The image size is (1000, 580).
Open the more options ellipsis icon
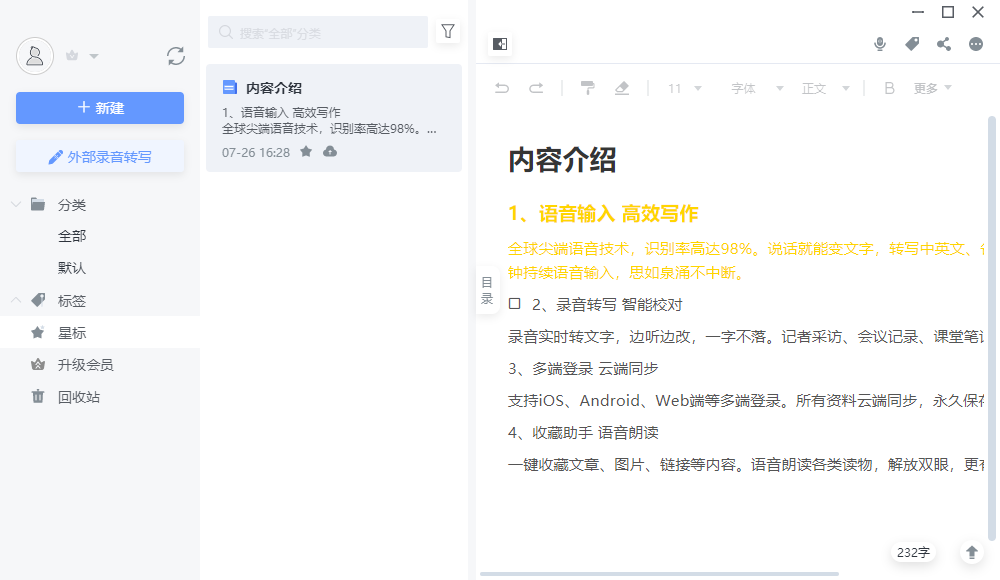point(976,44)
